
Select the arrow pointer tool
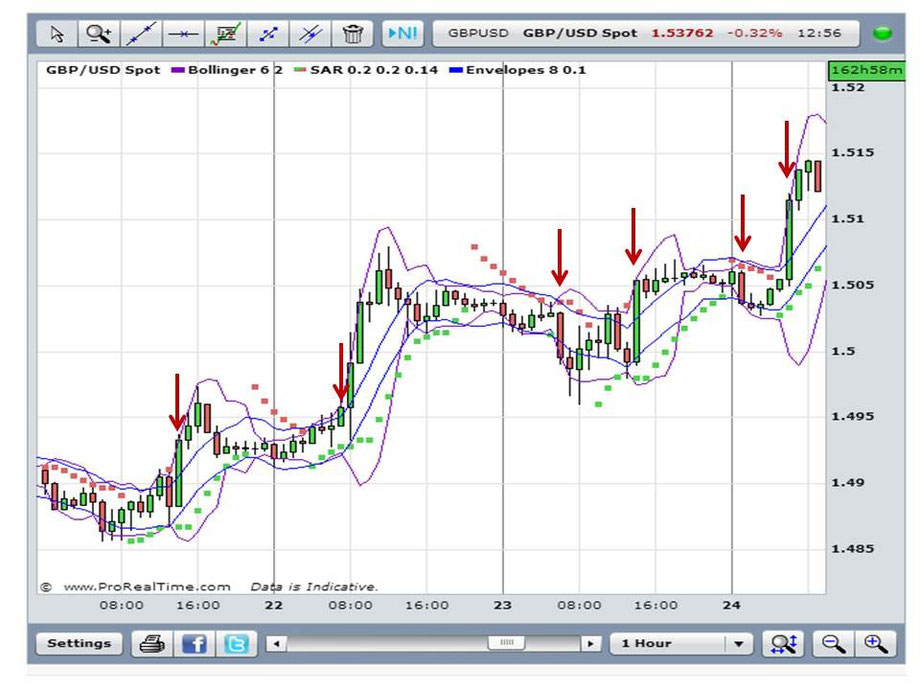tap(57, 34)
